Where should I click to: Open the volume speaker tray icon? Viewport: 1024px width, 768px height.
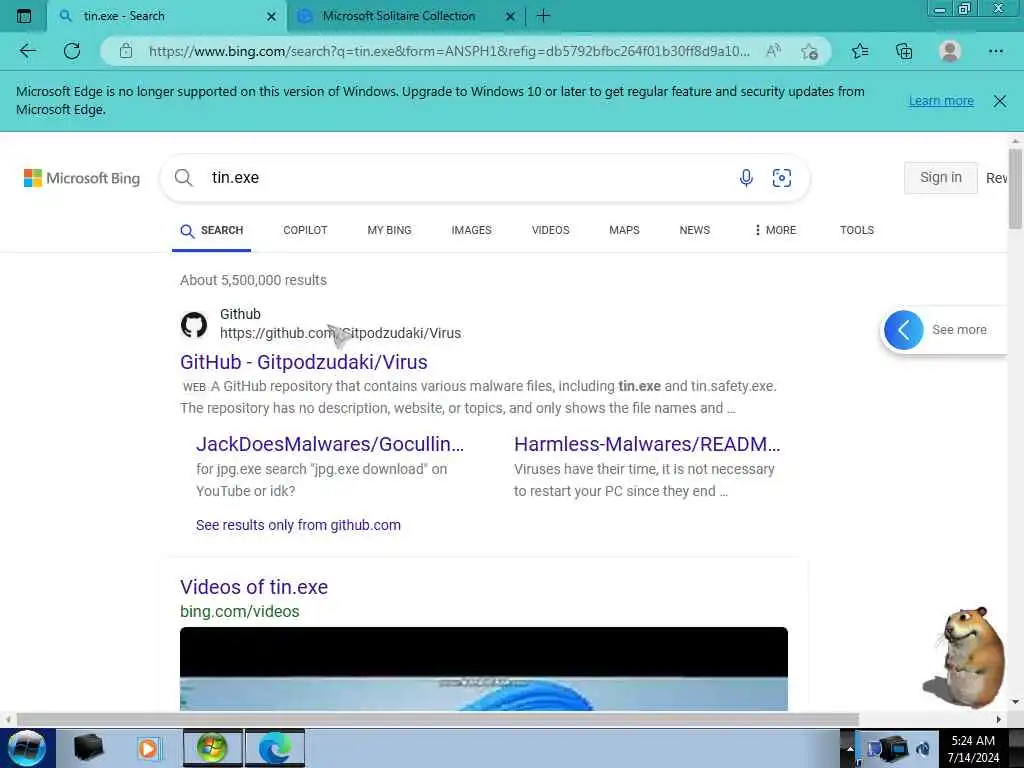tap(923, 748)
